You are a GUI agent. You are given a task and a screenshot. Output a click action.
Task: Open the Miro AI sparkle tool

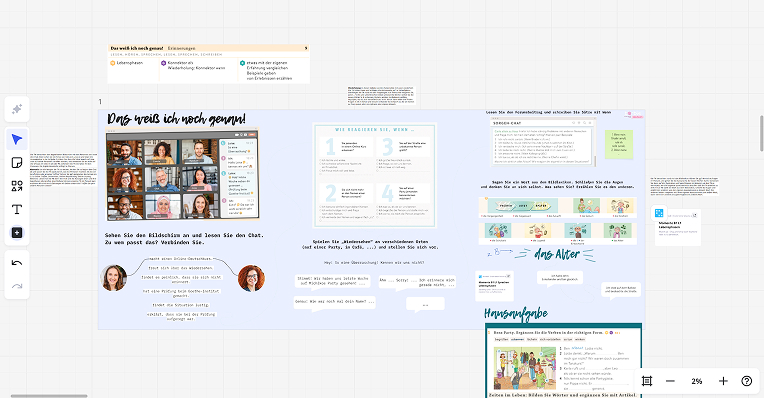coord(17,109)
